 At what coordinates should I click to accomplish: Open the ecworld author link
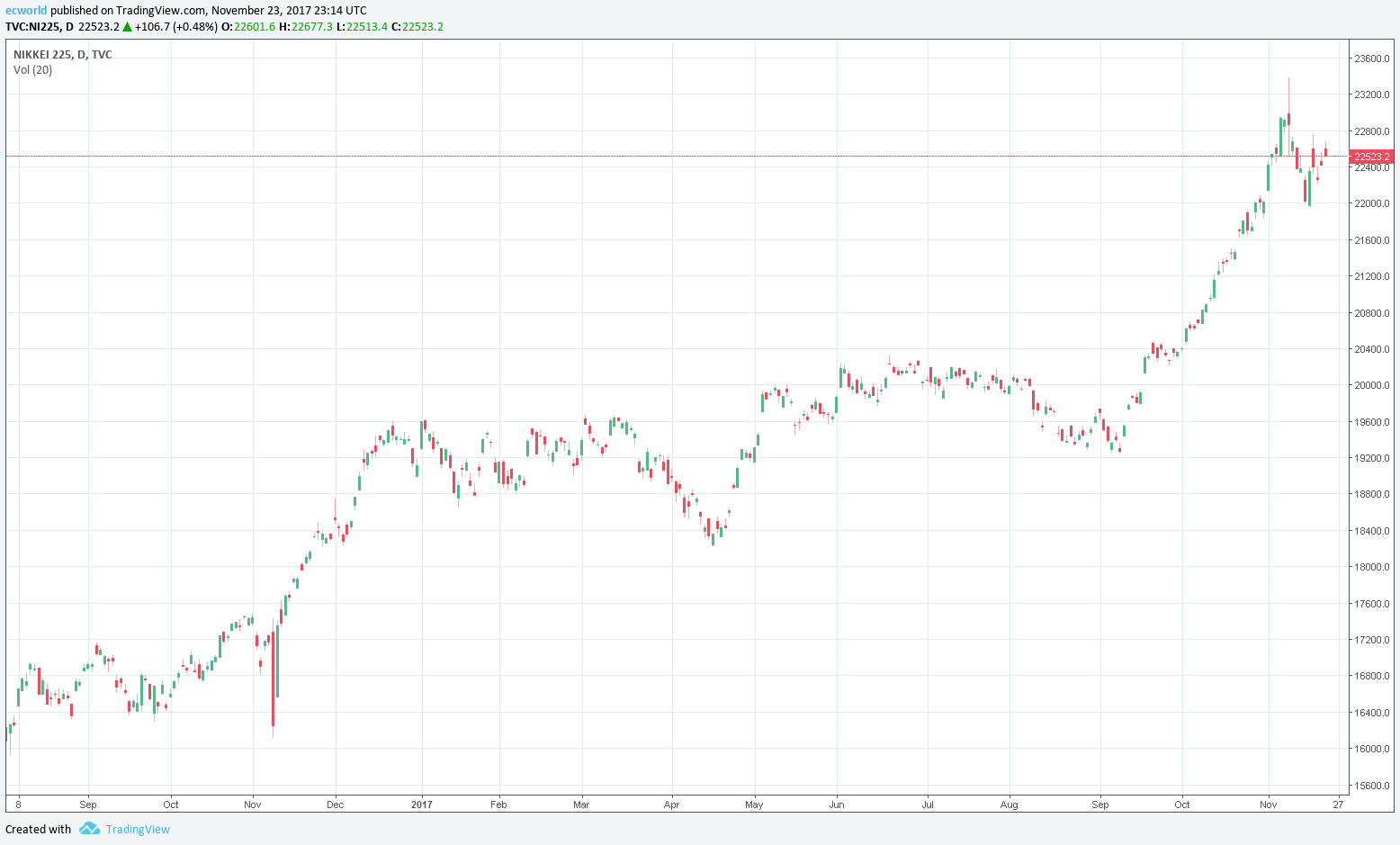pos(26,11)
